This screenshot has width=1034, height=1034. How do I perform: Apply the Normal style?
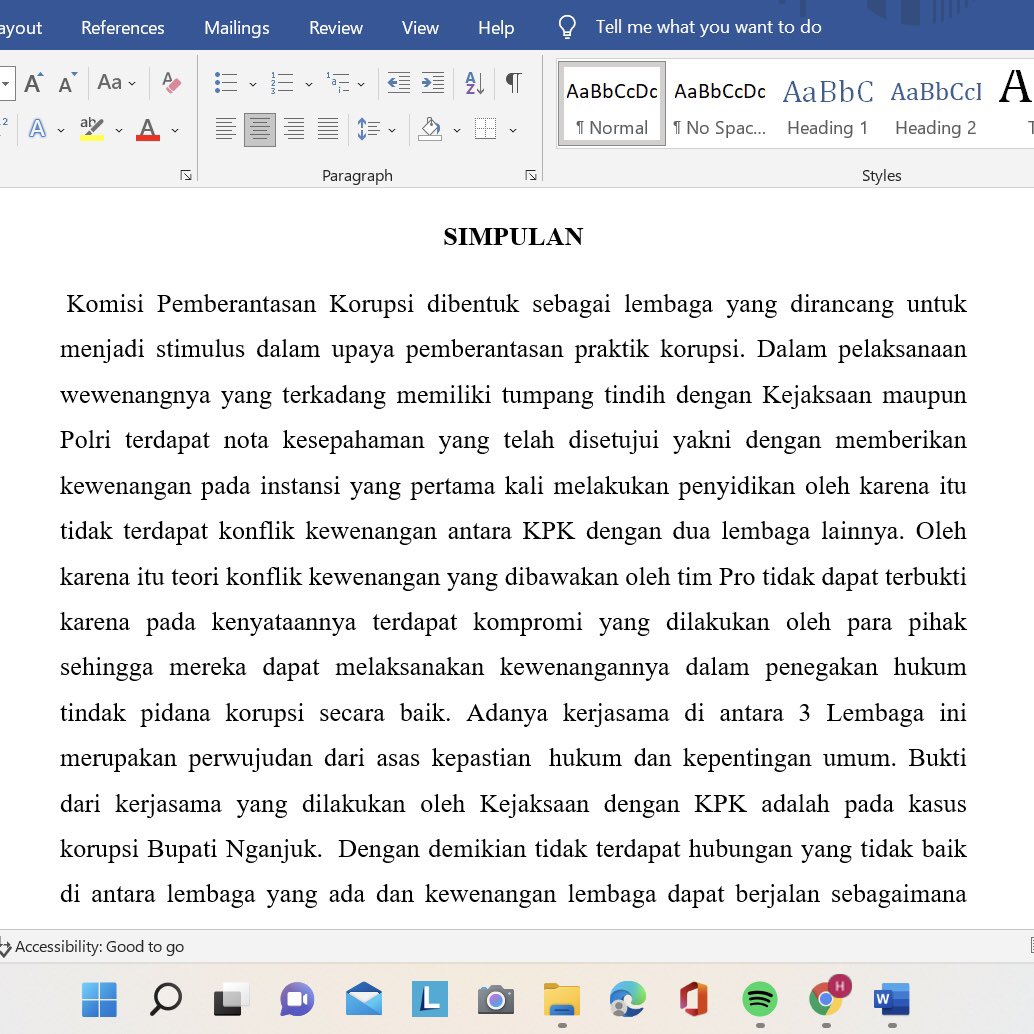pos(611,104)
